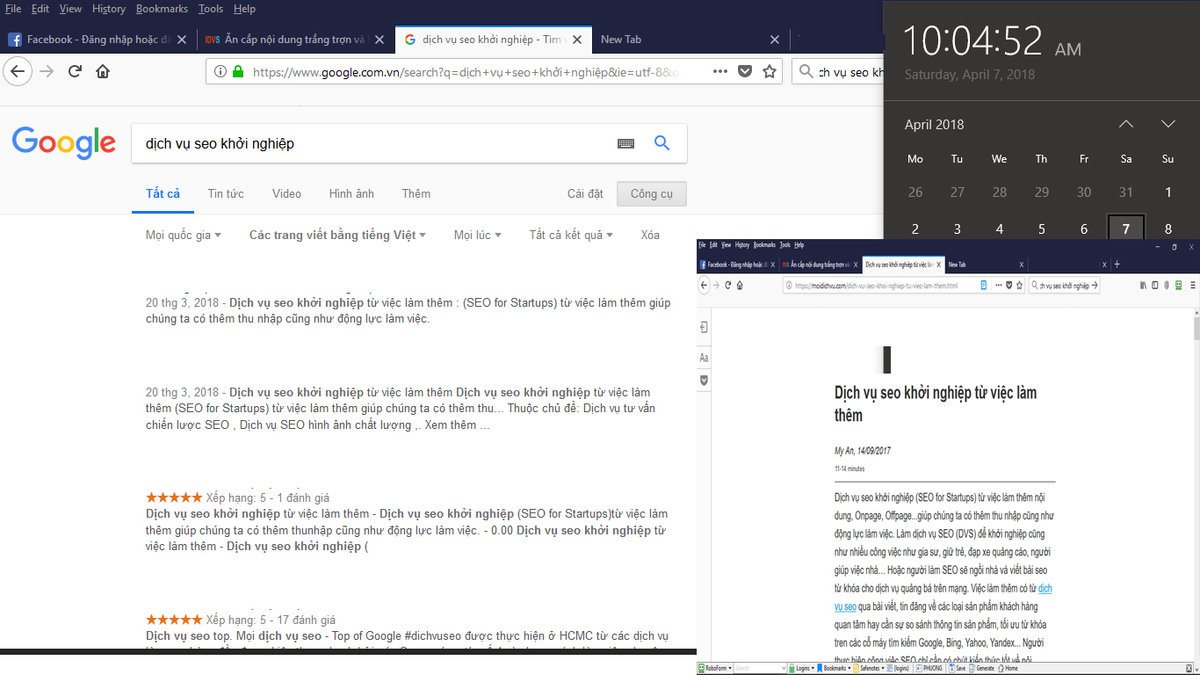Open page actions menu in Google window
1200x675 pixels.
[720, 71]
